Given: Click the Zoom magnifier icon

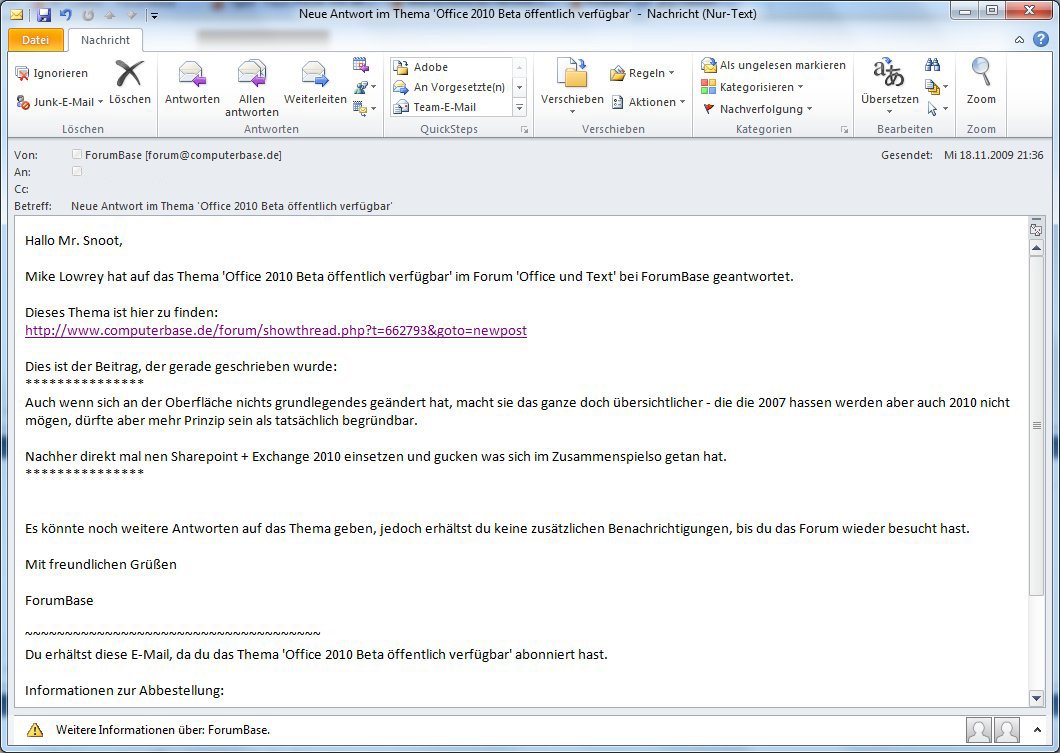Looking at the screenshot, I should pyautogui.click(x=981, y=72).
